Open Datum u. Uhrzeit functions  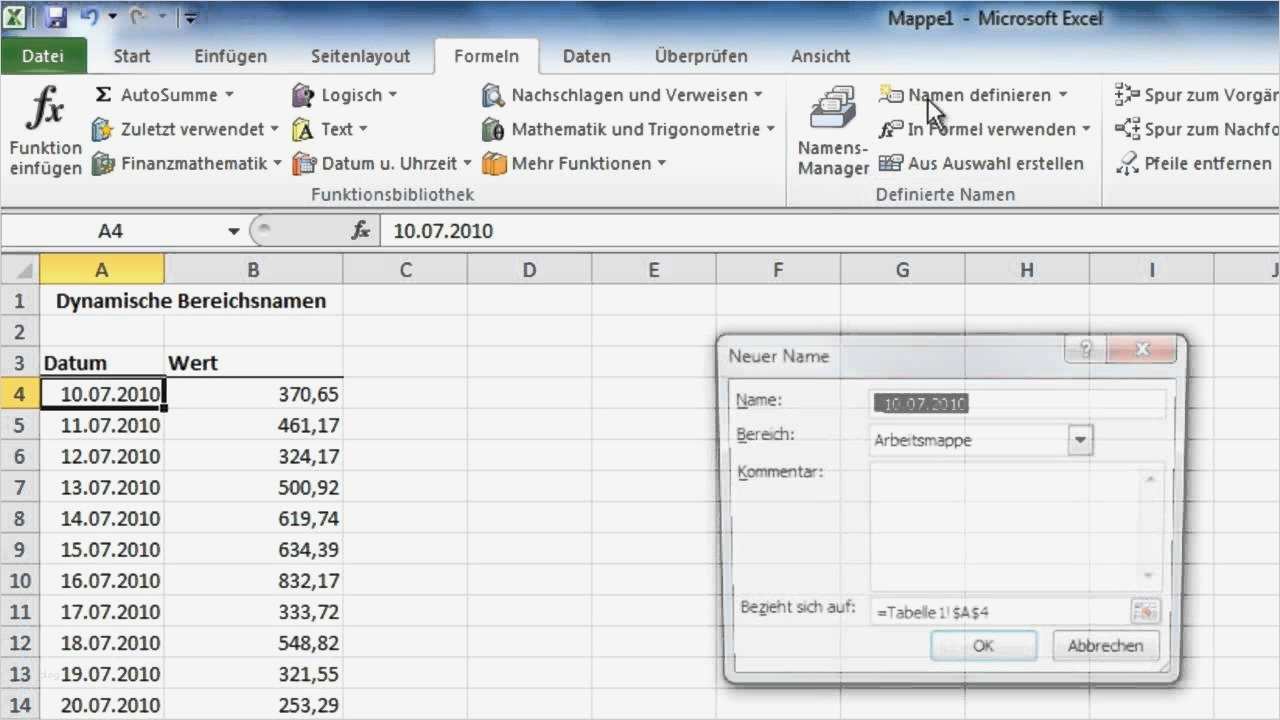point(377,163)
